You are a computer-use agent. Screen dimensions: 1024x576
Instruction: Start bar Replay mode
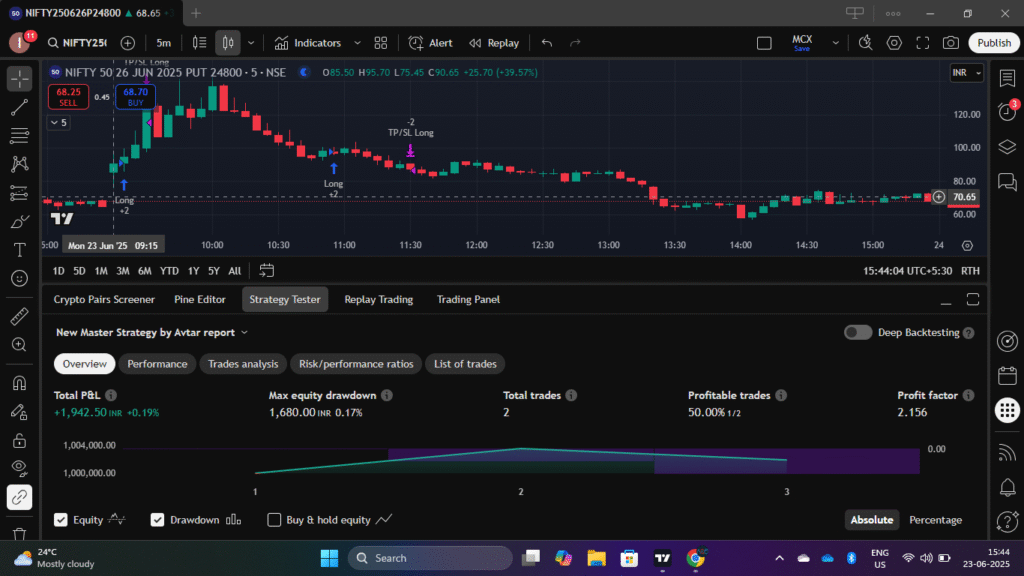tap(494, 43)
